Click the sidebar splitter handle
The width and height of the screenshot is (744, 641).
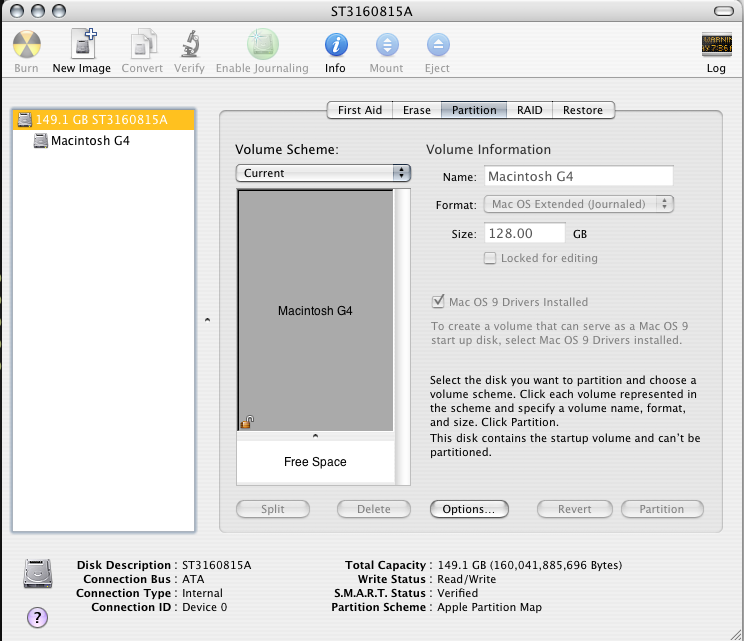[207, 320]
